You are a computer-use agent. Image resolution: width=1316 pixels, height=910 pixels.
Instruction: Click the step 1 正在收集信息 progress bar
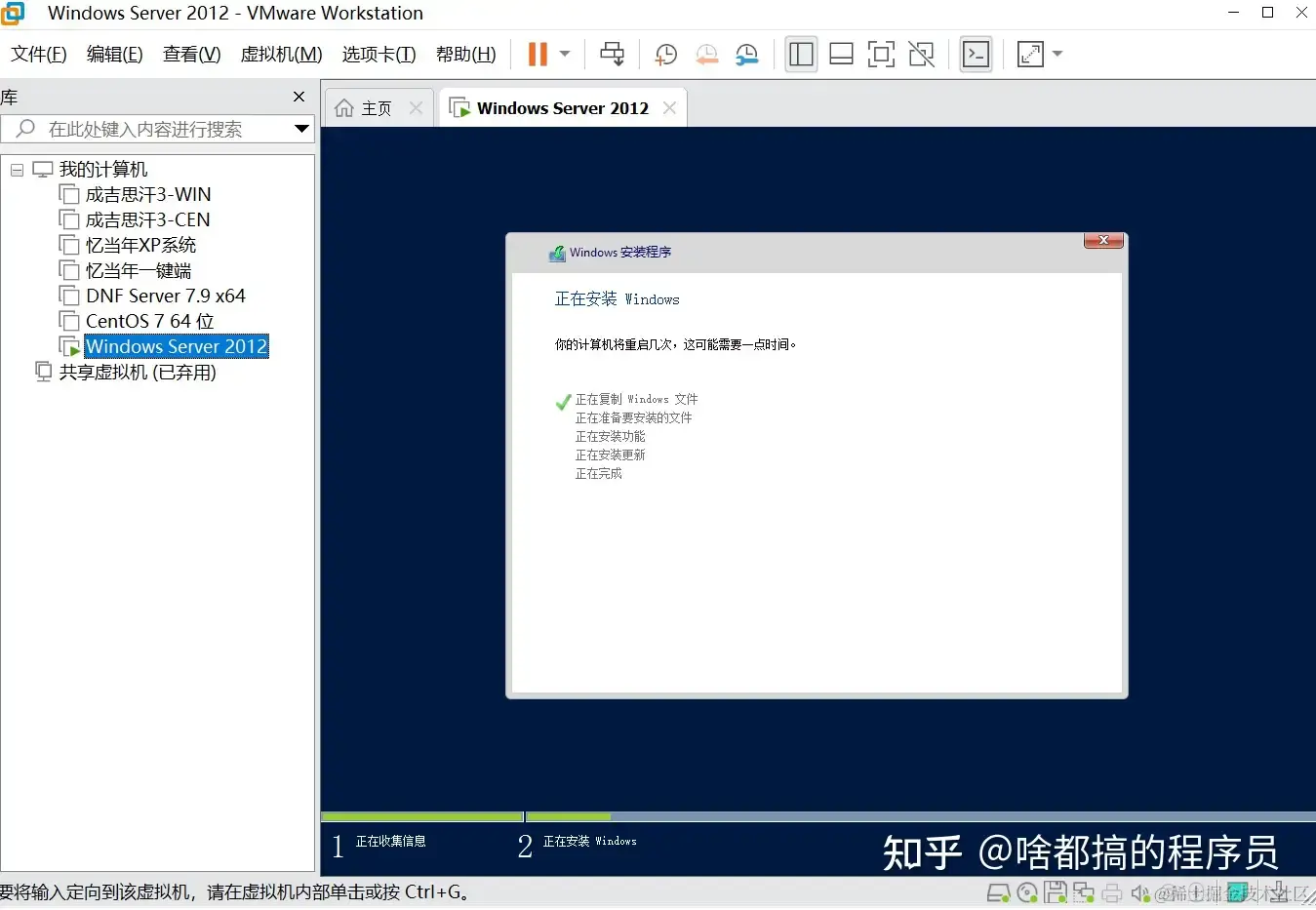pos(421,816)
